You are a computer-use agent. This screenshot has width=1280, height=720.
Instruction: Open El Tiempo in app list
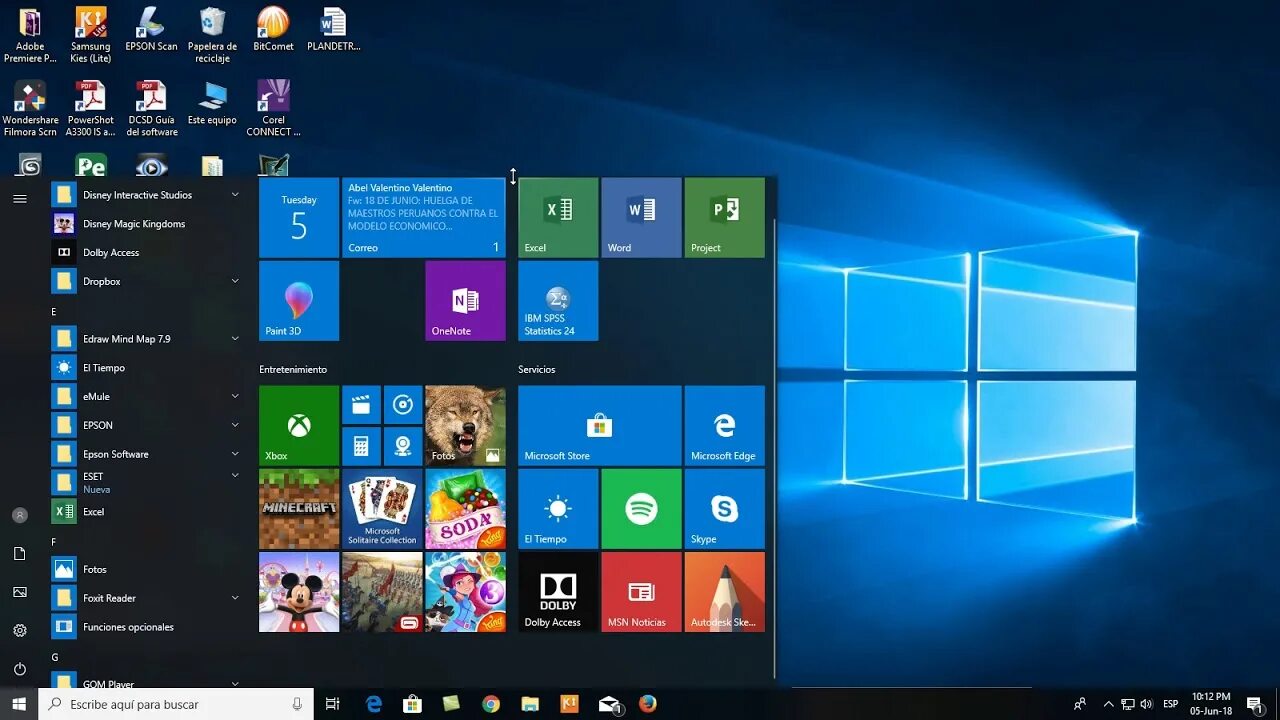147,368
